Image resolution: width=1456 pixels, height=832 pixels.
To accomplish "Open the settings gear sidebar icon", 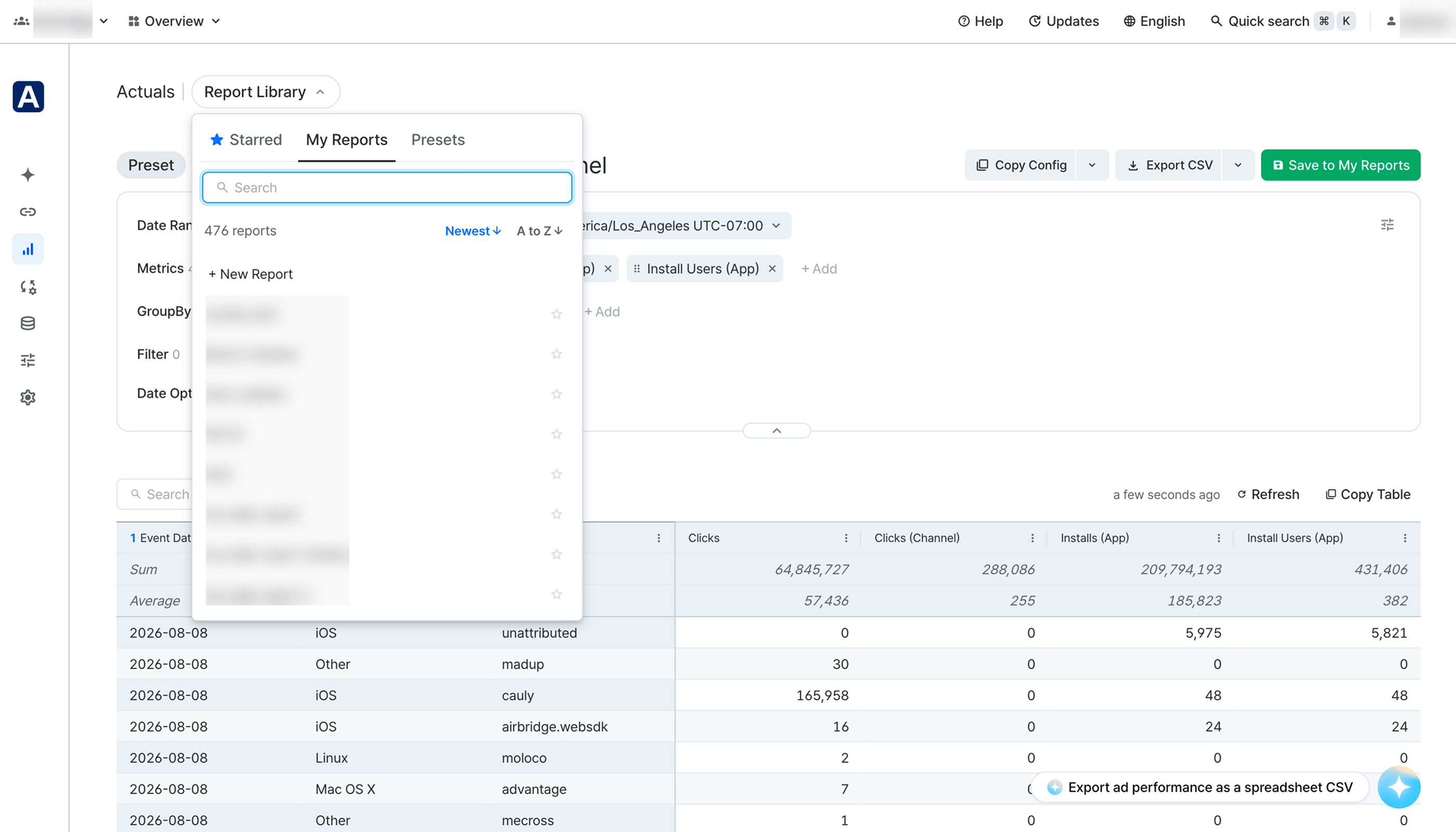I will click(x=28, y=398).
